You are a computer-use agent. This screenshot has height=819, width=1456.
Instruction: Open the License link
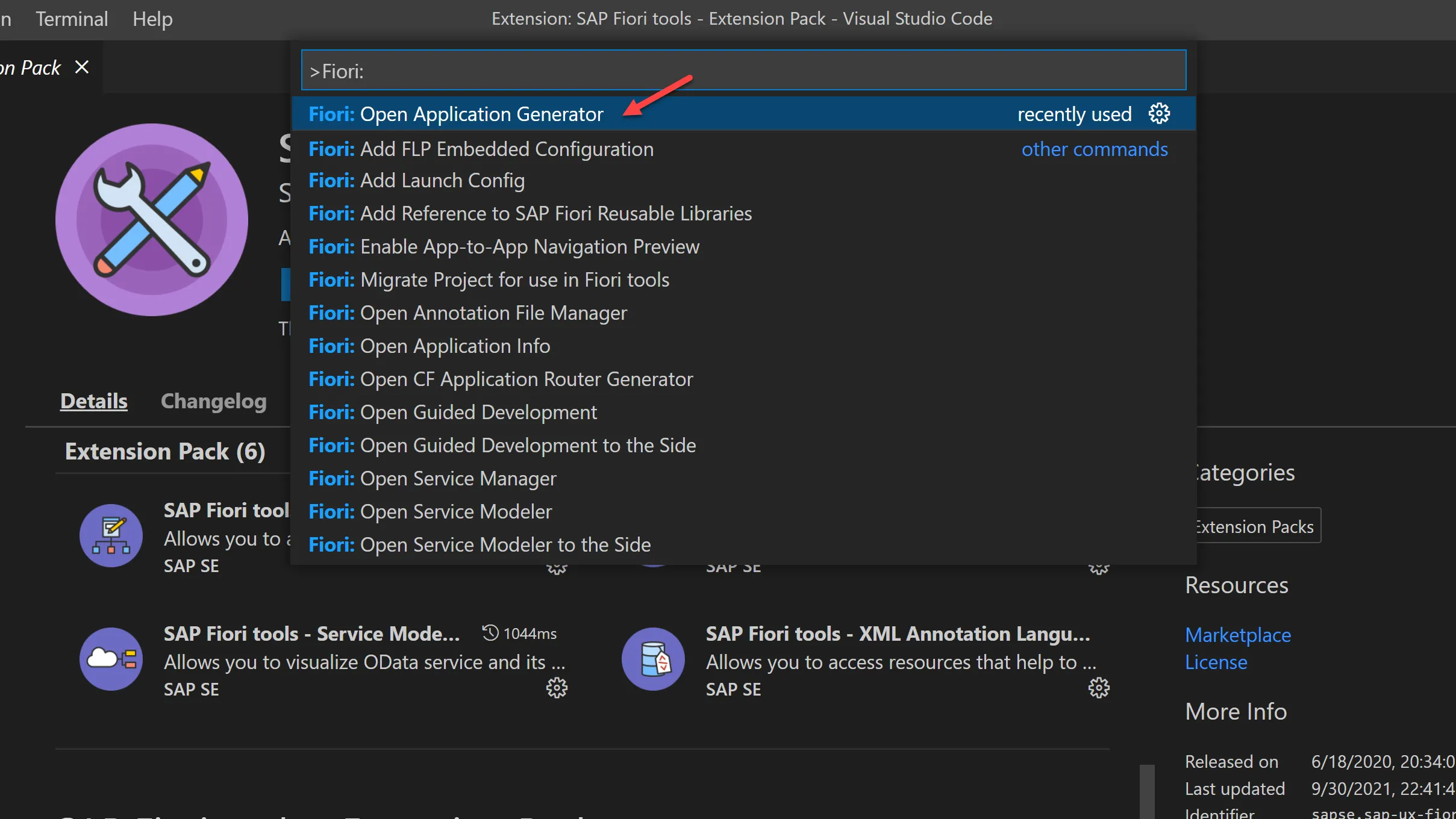click(1216, 662)
